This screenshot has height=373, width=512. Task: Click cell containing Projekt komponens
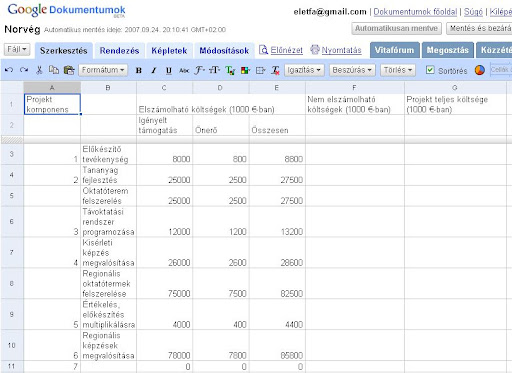tap(52, 104)
